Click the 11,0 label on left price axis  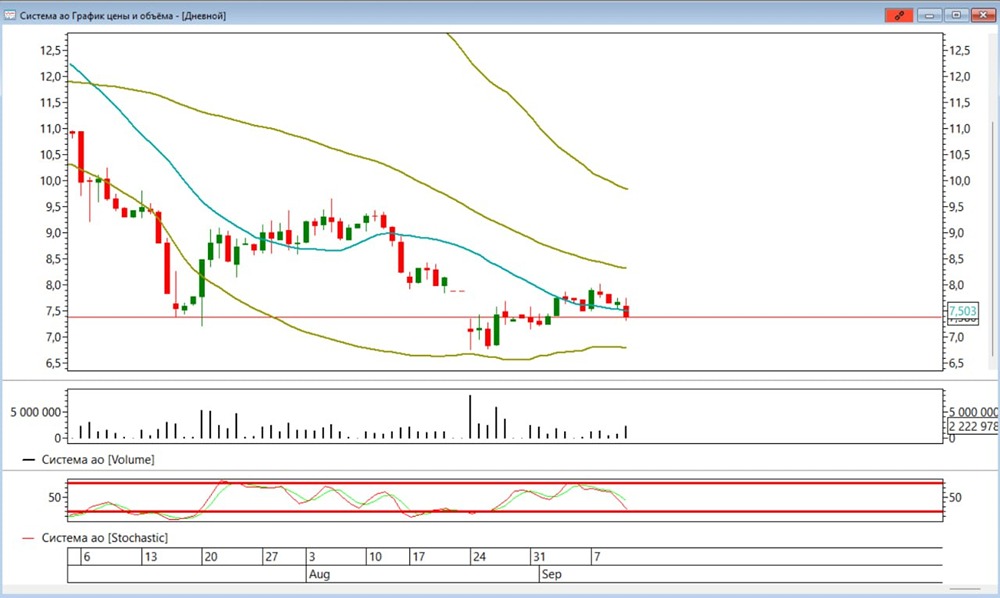point(50,129)
